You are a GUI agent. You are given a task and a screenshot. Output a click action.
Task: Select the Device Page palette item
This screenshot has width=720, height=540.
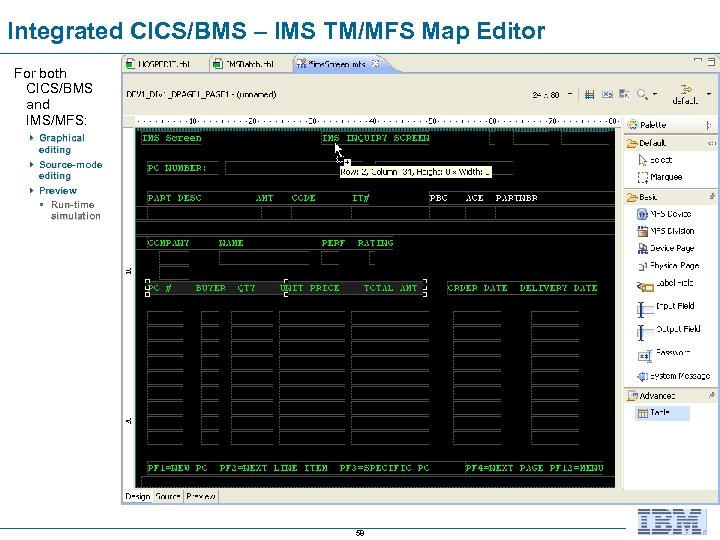pyautogui.click(x=666, y=248)
